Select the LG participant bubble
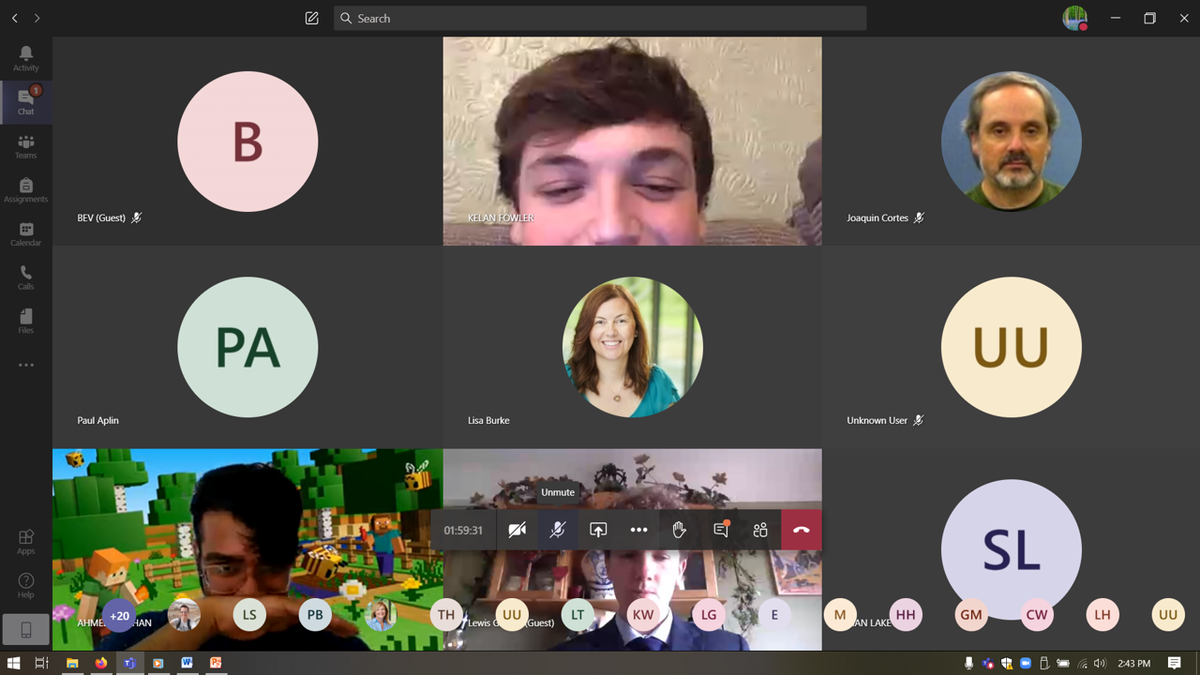Image resolution: width=1200 pixels, height=675 pixels. point(709,615)
